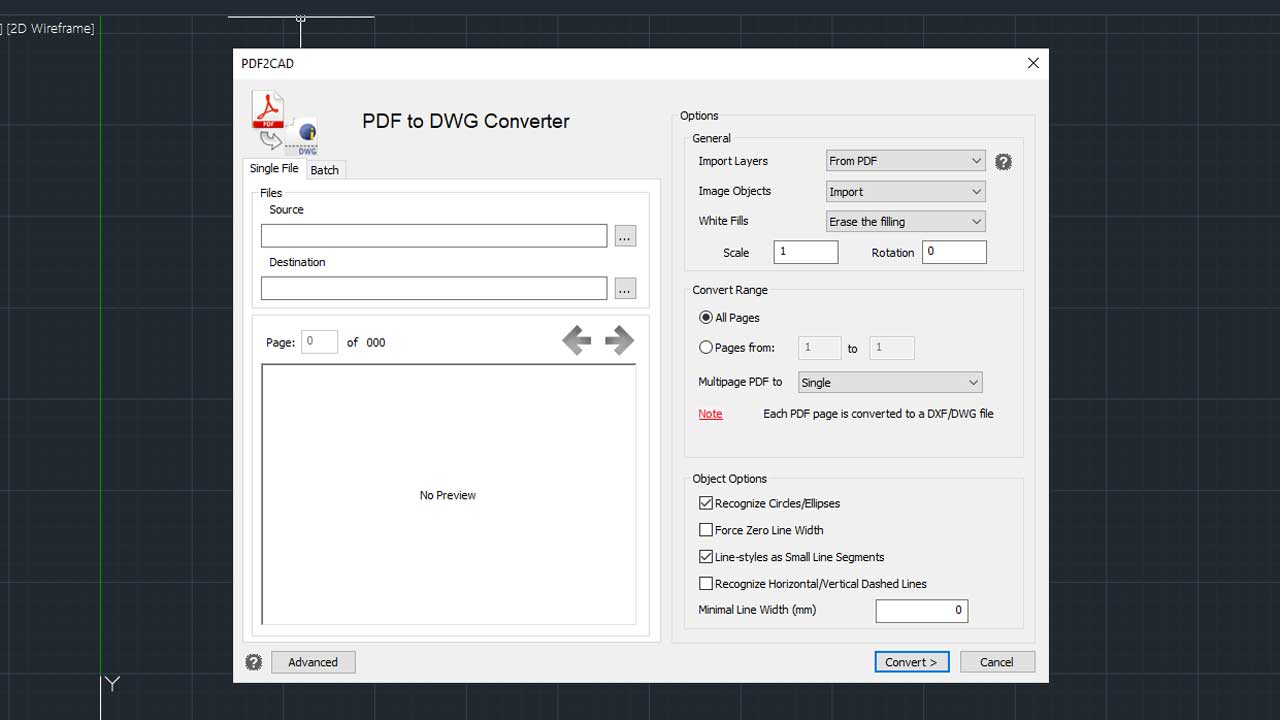This screenshot has width=1280, height=720.
Task: Open the Import Layers dropdown
Action: click(x=905, y=161)
